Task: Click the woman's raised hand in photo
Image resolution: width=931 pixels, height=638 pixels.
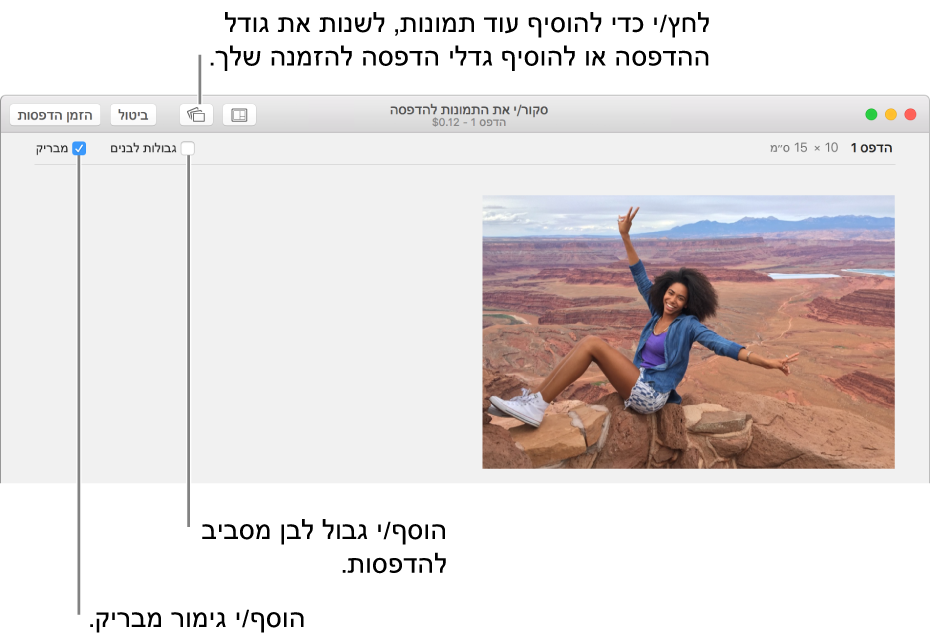Action: [628, 218]
